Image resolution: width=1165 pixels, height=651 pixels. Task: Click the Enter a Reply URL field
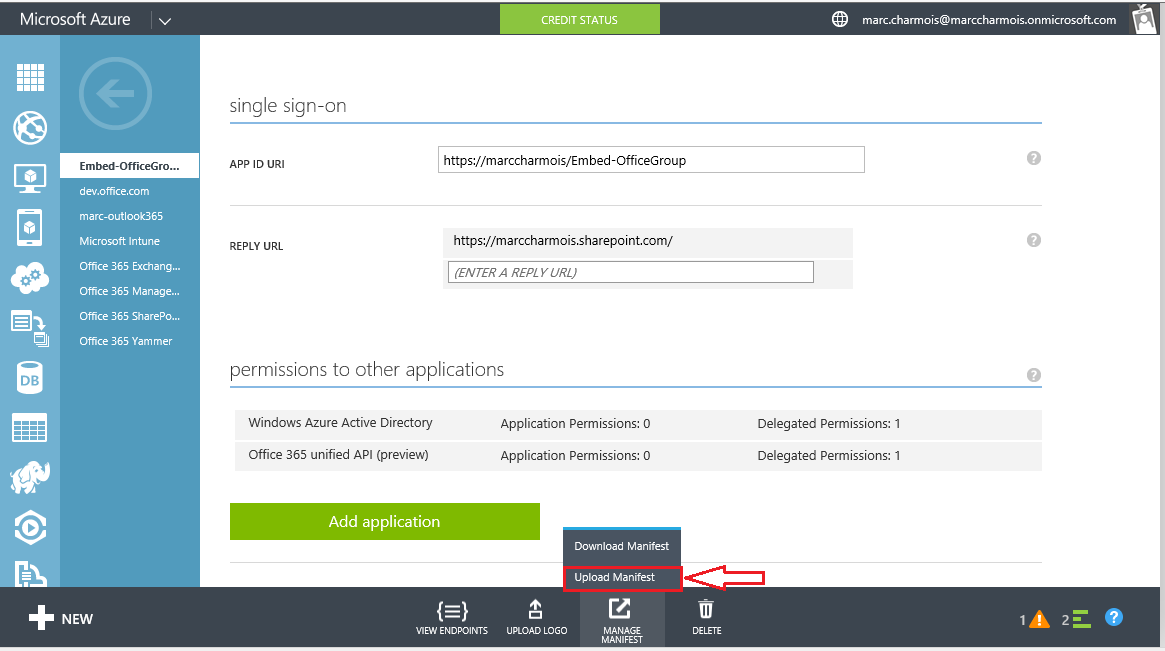631,272
